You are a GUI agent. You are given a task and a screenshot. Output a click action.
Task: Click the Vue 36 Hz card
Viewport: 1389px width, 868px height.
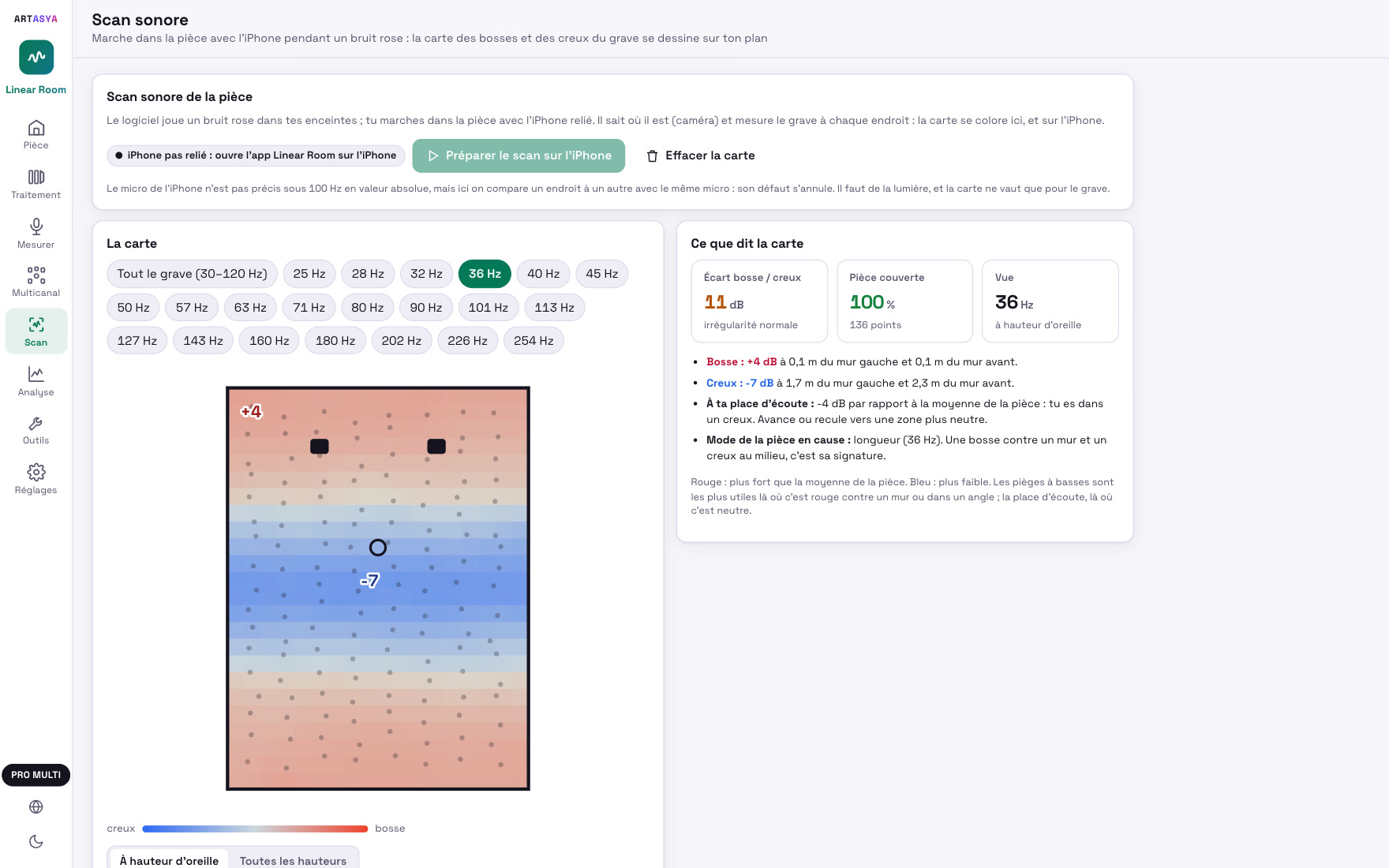pyautogui.click(x=1050, y=301)
